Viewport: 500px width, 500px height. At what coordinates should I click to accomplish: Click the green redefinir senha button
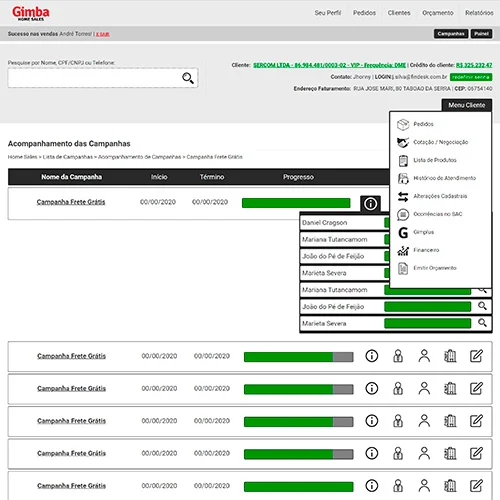(x=471, y=77)
